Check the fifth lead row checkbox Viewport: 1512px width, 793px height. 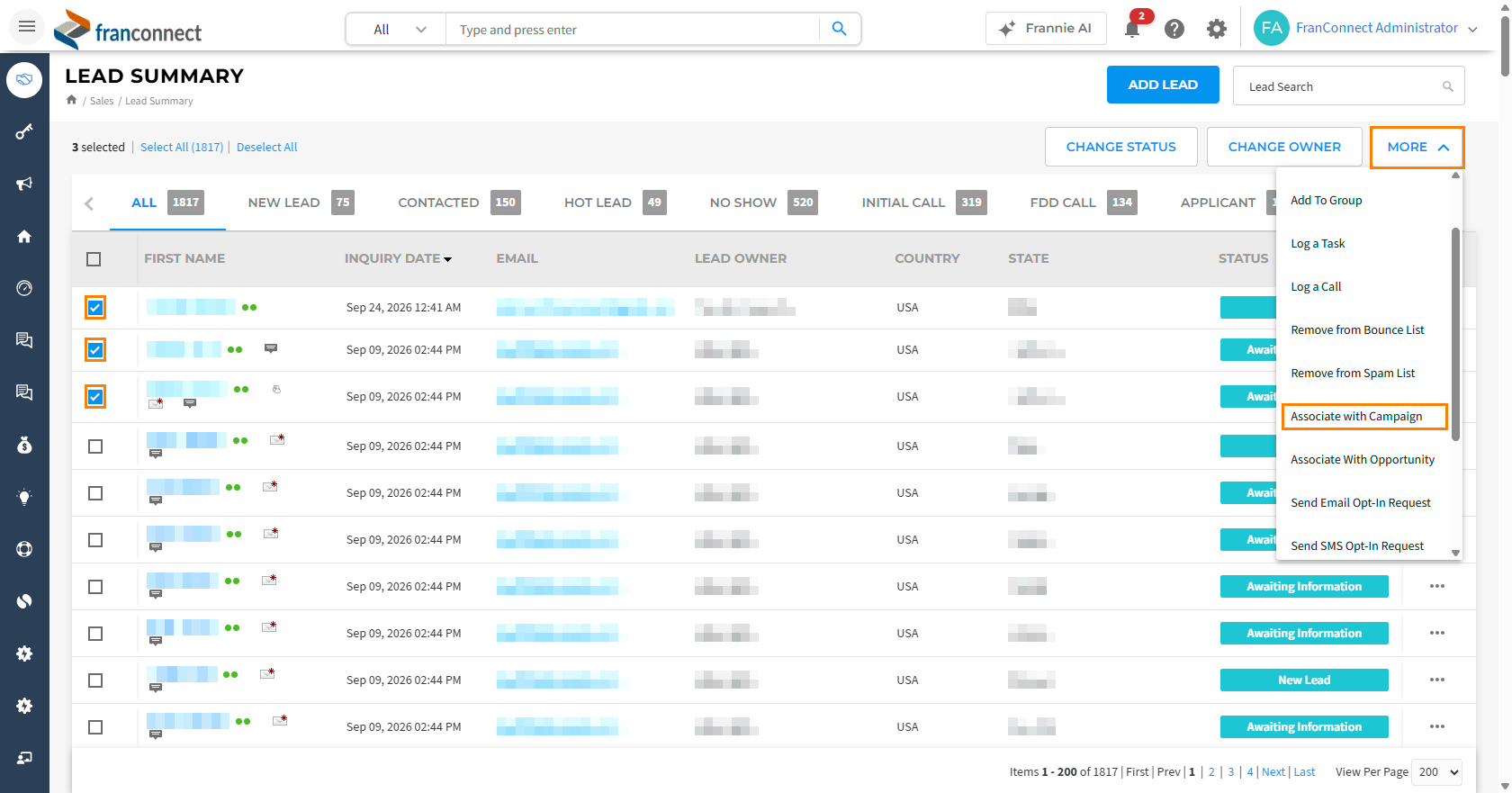[x=95, y=493]
